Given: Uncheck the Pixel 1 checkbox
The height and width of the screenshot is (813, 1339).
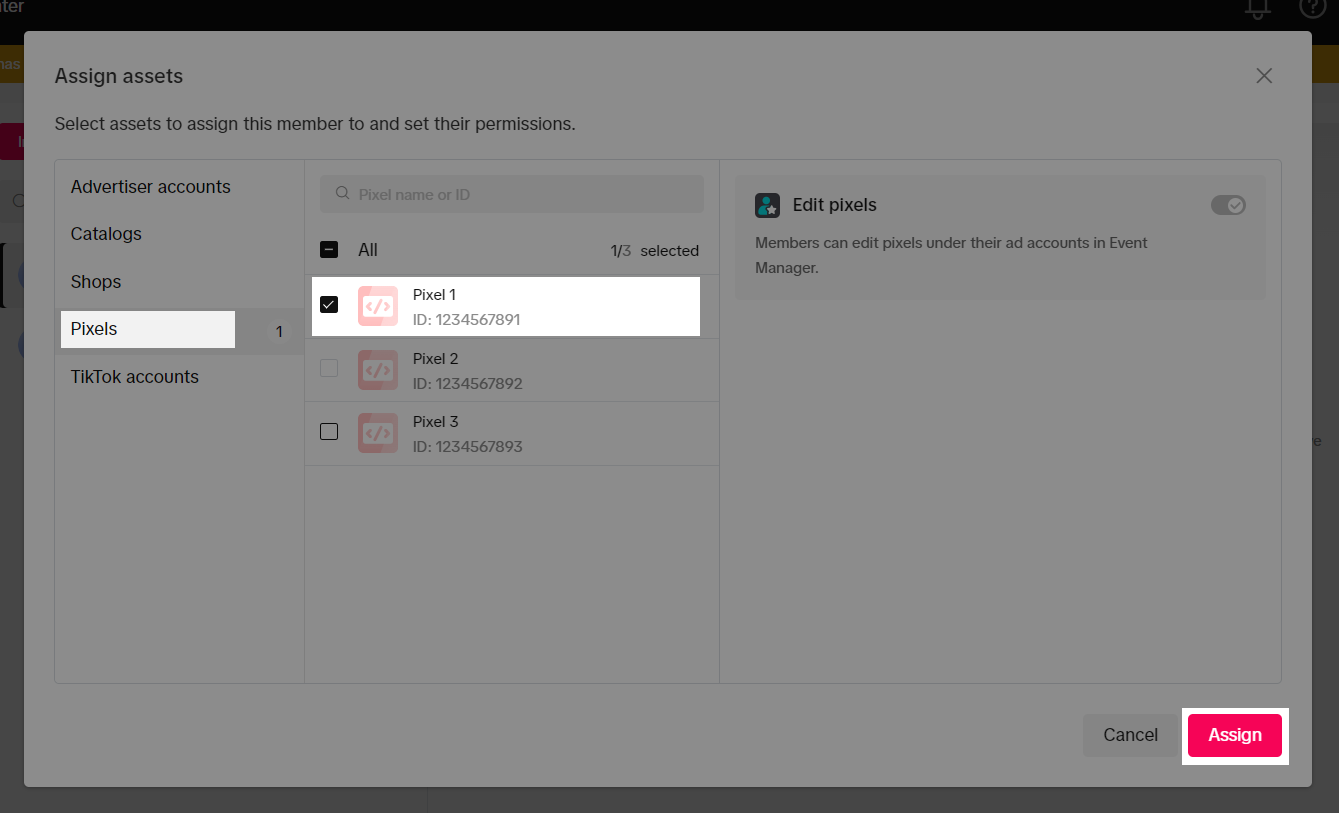Looking at the screenshot, I should point(329,304).
